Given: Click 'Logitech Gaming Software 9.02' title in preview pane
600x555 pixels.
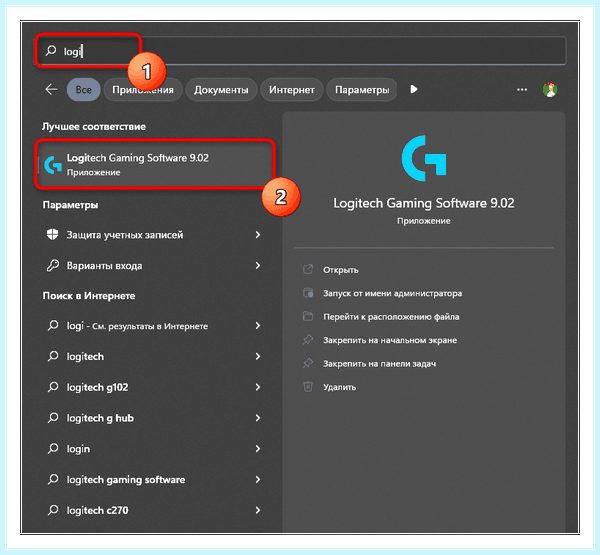Looking at the screenshot, I should click(424, 203).
